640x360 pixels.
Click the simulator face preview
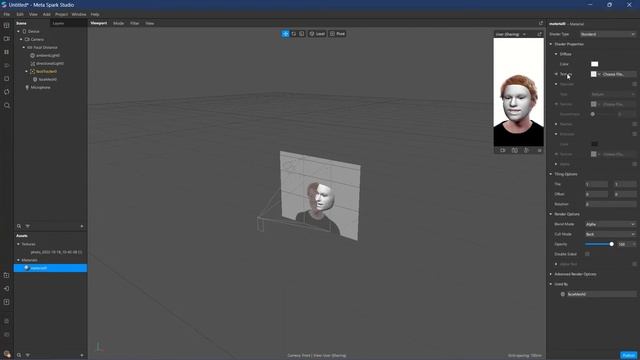point(518,92)
